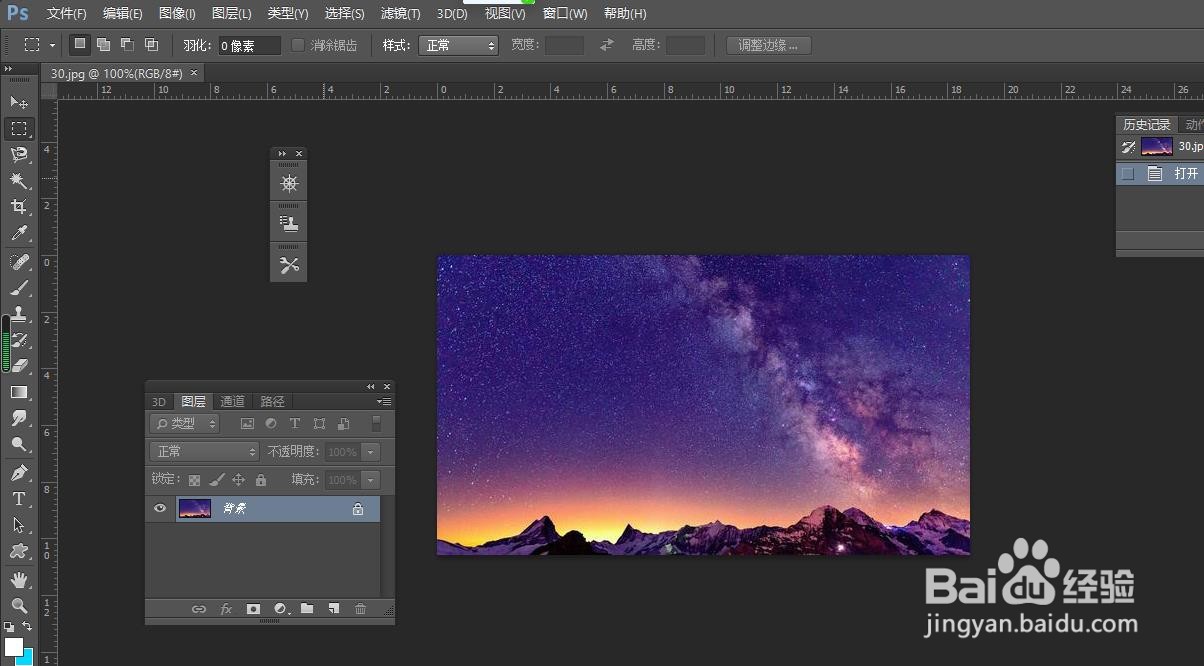The image size is (1204, 666).
Task: Click the feather (羽化) input field
Action: (x=249, y=45)
